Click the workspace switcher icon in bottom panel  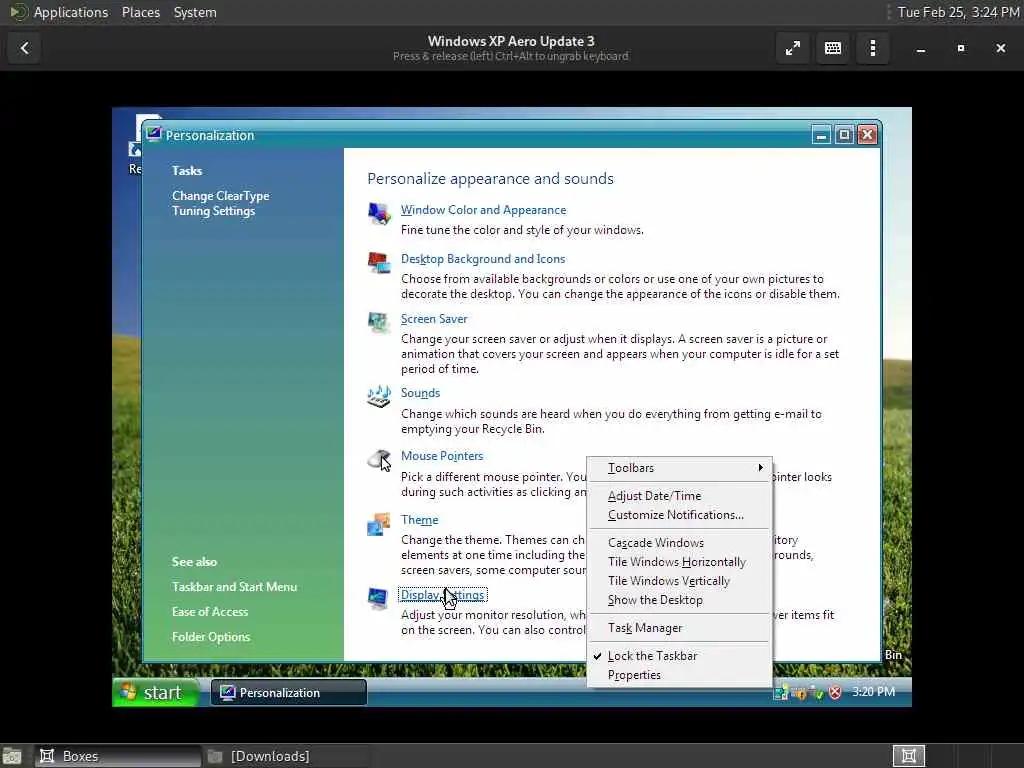[x=908, y=756]
